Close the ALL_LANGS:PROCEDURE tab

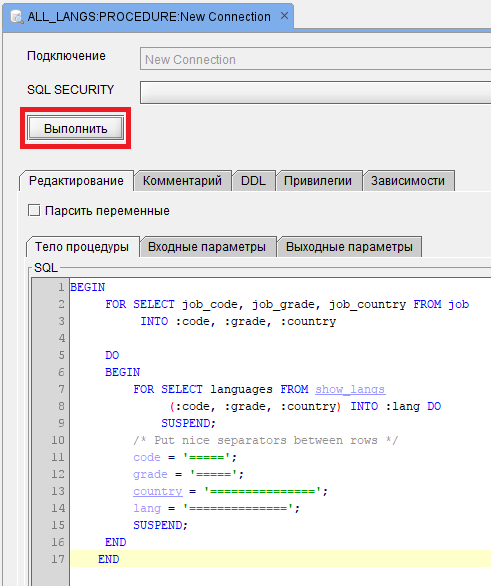coord(284,16)
